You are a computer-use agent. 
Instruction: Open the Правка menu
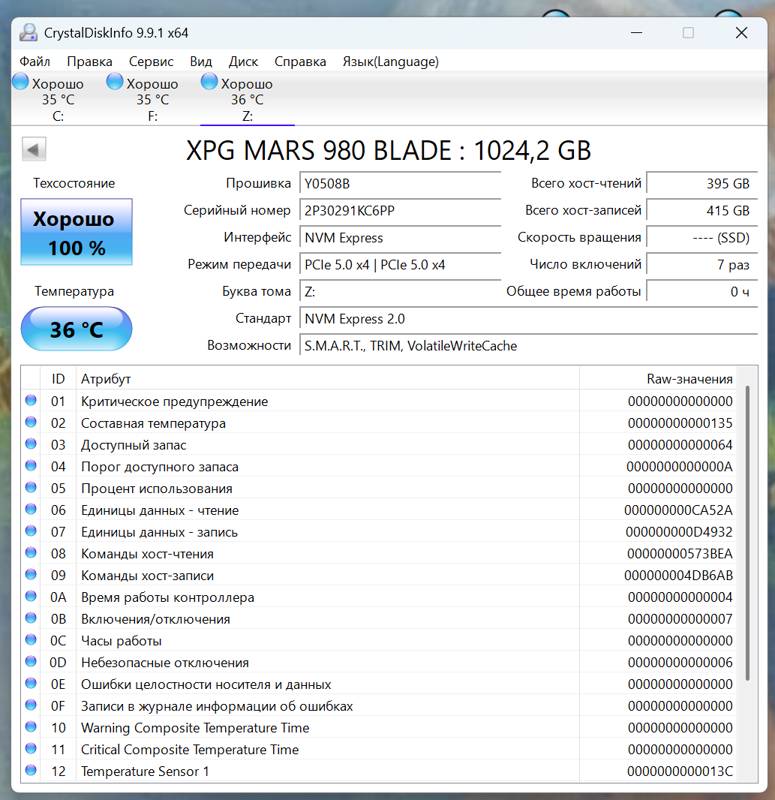coord(89,62)
